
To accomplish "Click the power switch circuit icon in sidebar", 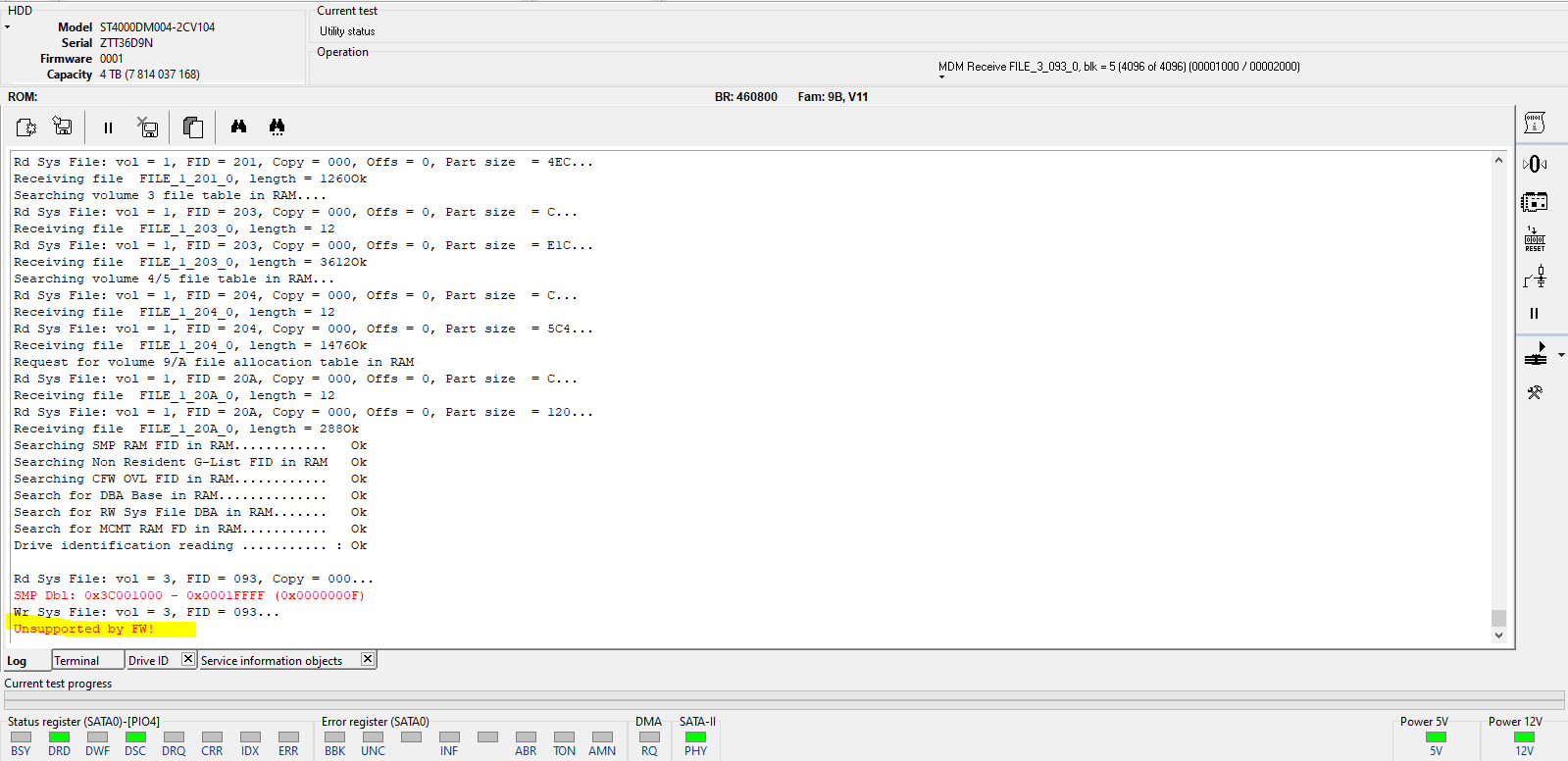I will (x=1535, y=278).
